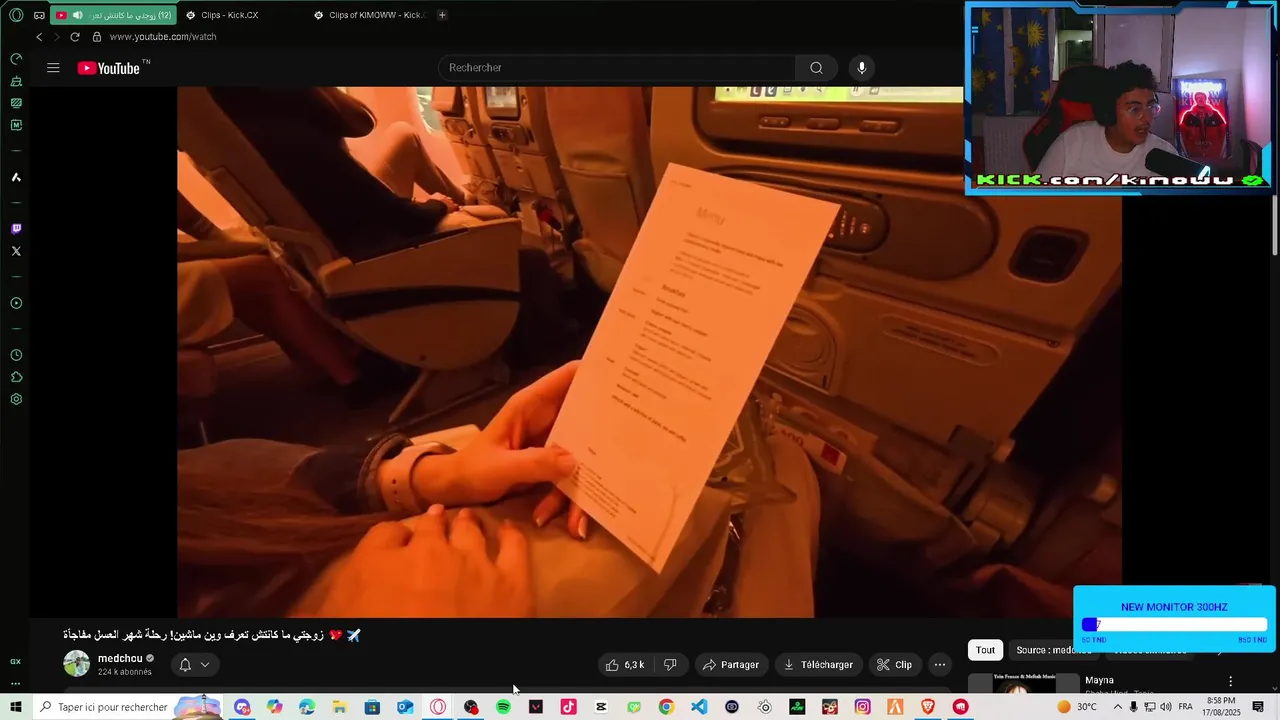Open the video's more actions (three dots)
Image resolution: width=1280 pixels, height=720 pixels.
click(939, 665)
